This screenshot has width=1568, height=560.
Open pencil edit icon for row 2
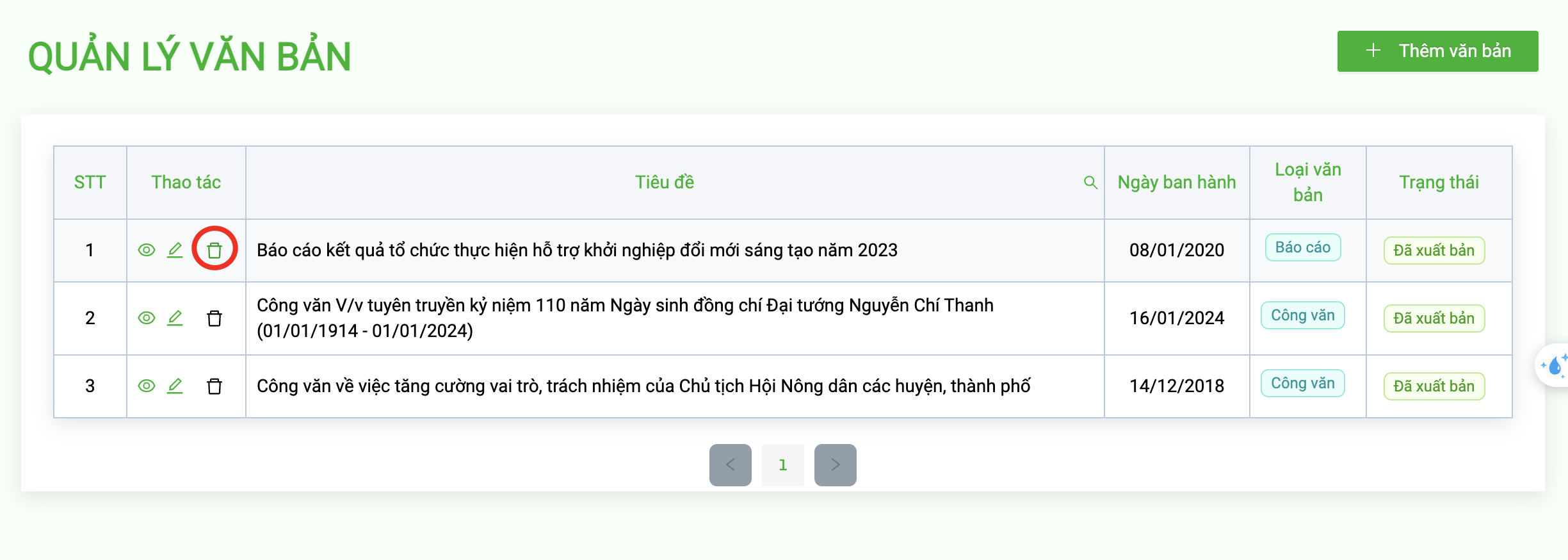pos(175,318)
